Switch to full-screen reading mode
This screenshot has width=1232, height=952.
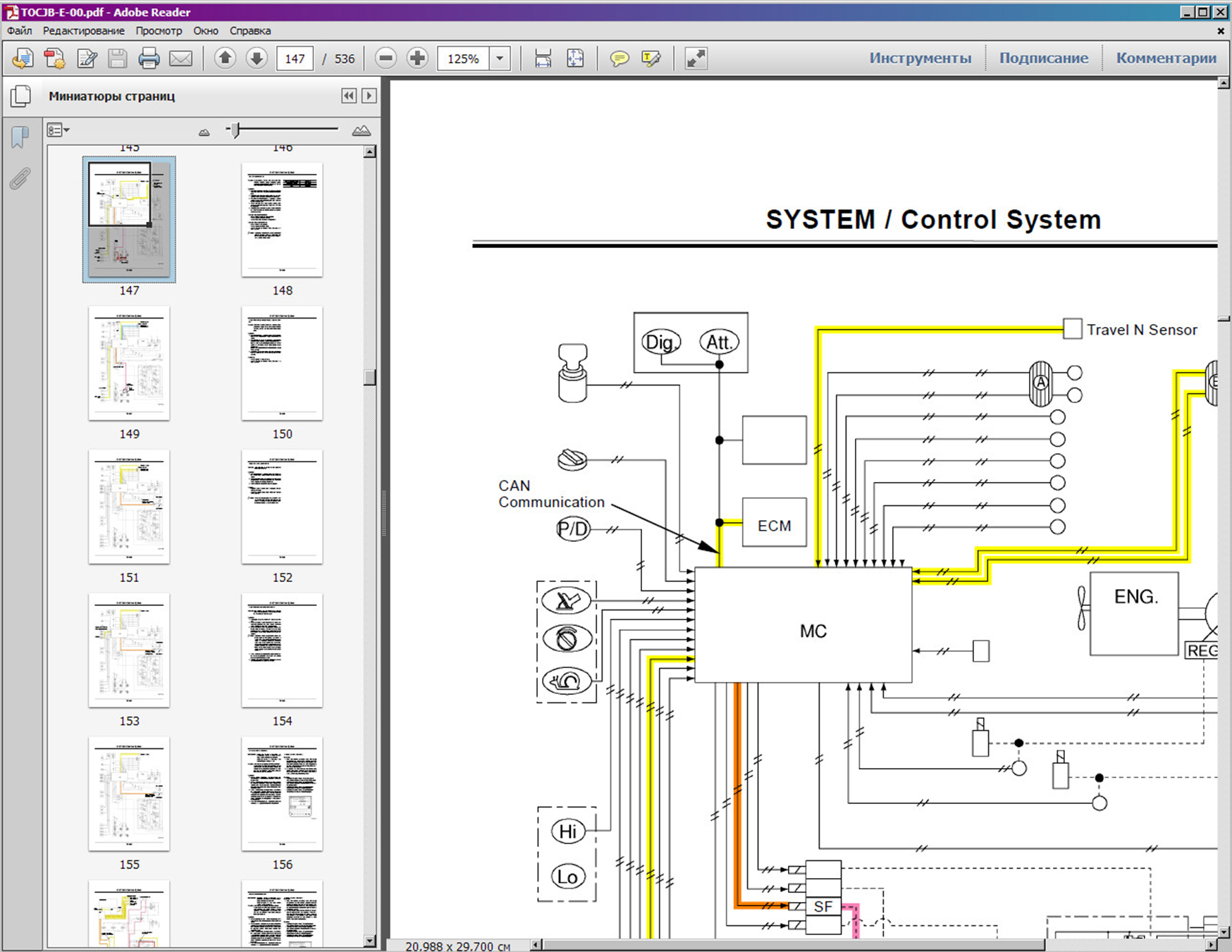696,58
